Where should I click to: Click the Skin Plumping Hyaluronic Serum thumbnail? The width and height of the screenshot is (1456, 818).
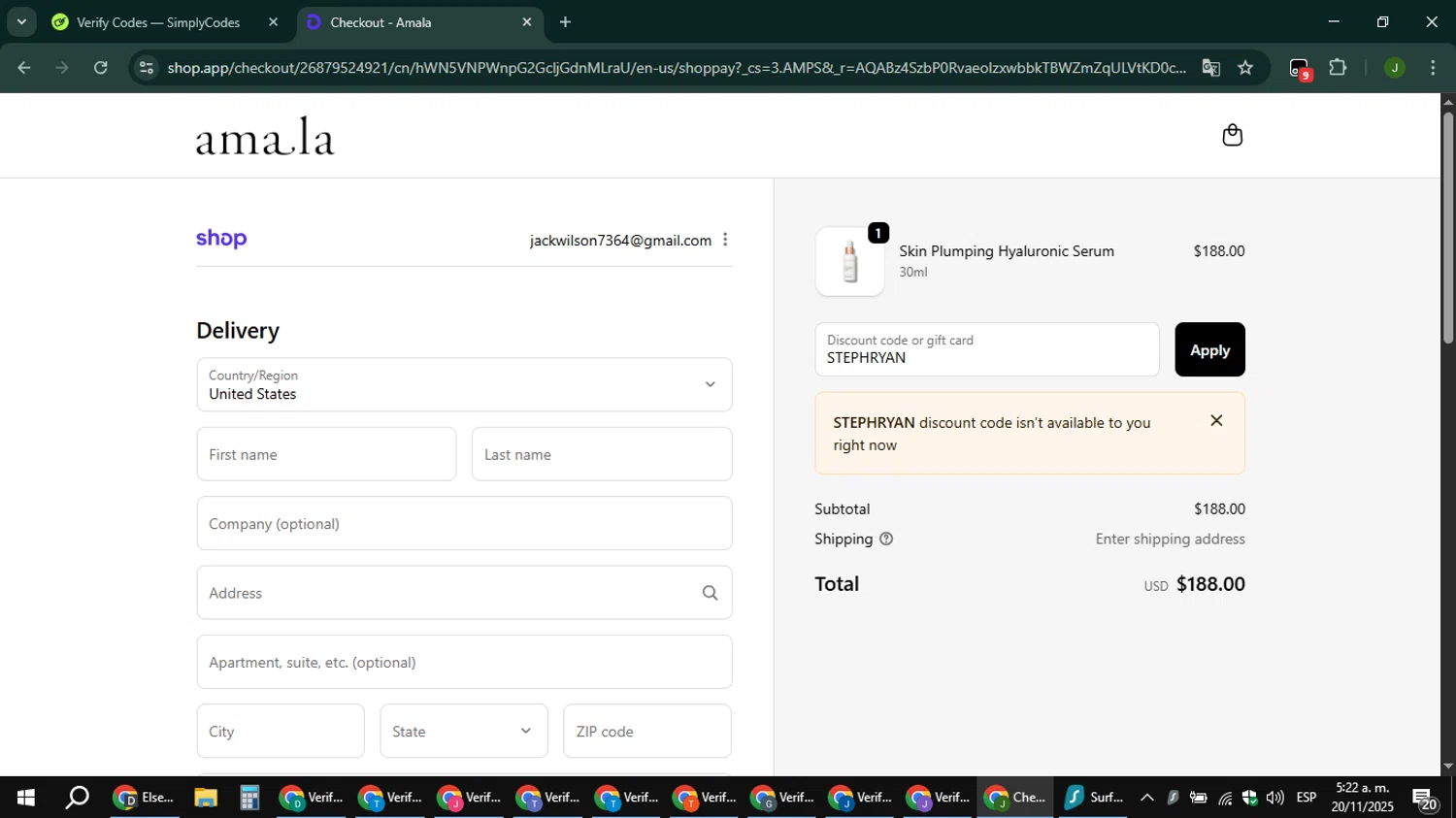pos(850,262)
